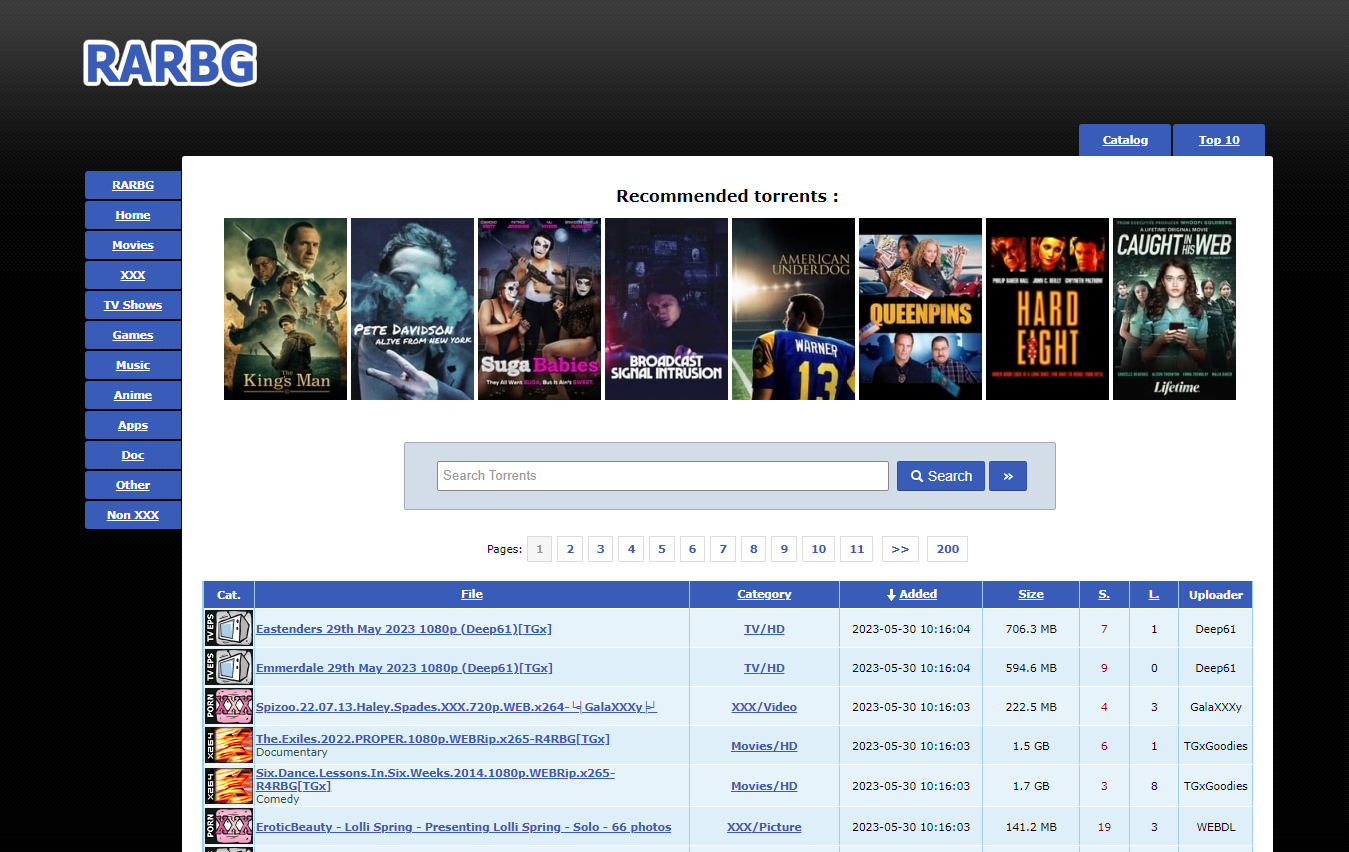Sort by S. seeders column
1349x852 pixels.
tap(1104, 594)
